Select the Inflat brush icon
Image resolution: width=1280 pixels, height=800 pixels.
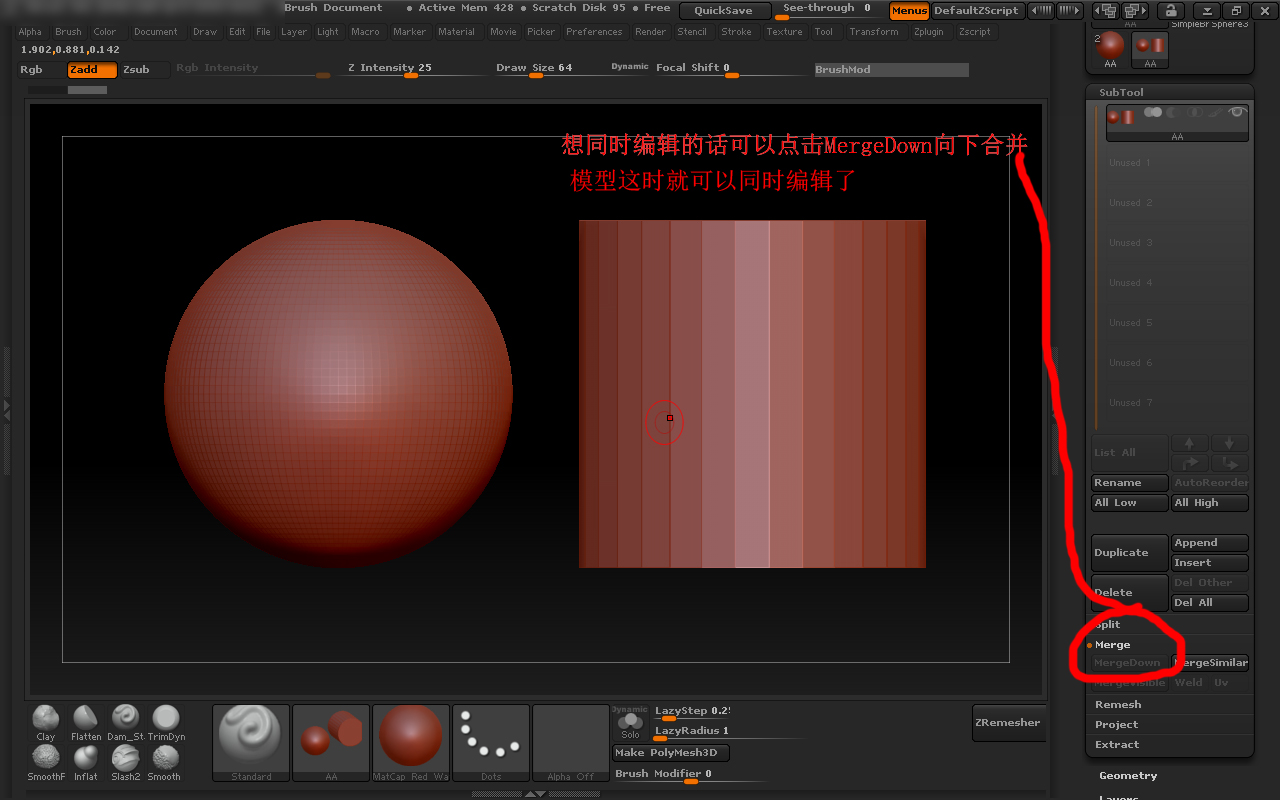tap(86, 762)
